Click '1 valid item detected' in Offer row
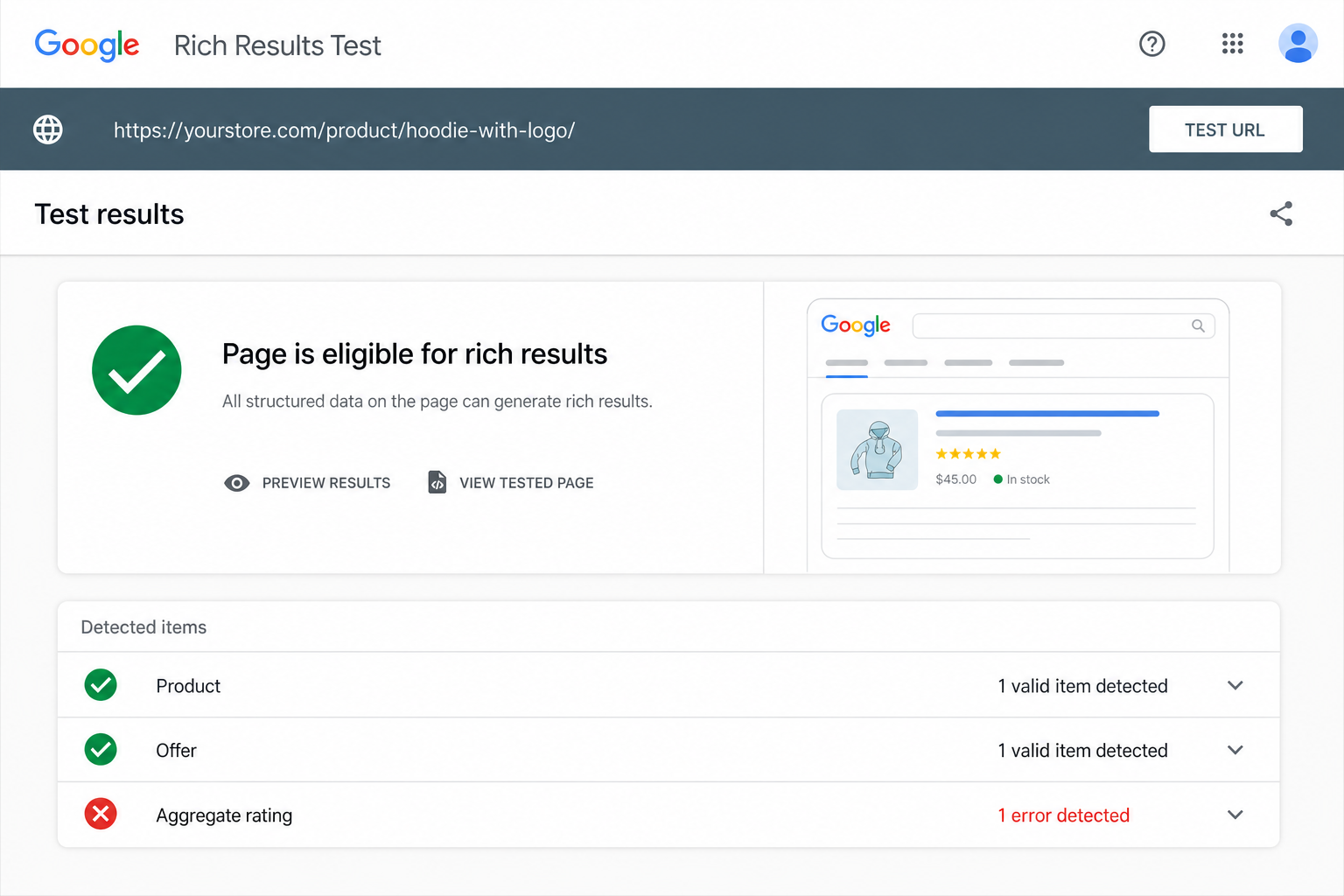This screenshot has height=896, width=1344. point(1083,751)
